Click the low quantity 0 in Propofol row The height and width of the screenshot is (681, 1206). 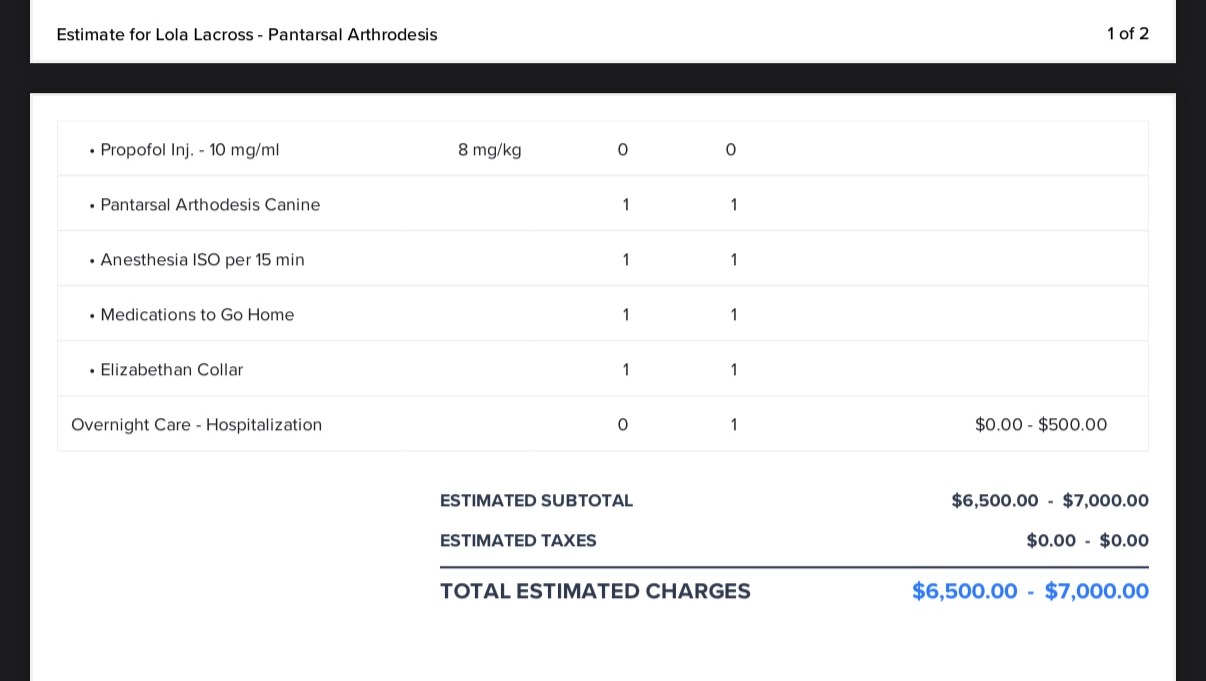click(623, 150)
